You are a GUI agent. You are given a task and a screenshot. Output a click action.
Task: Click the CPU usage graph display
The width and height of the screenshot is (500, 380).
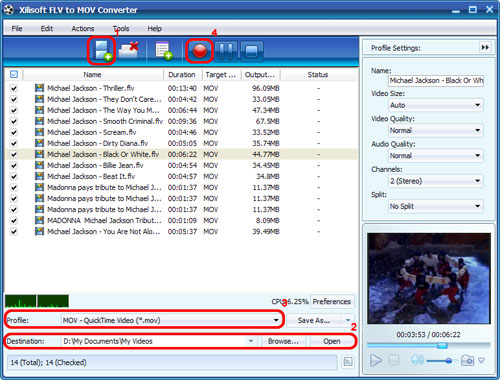coord(37,301)
